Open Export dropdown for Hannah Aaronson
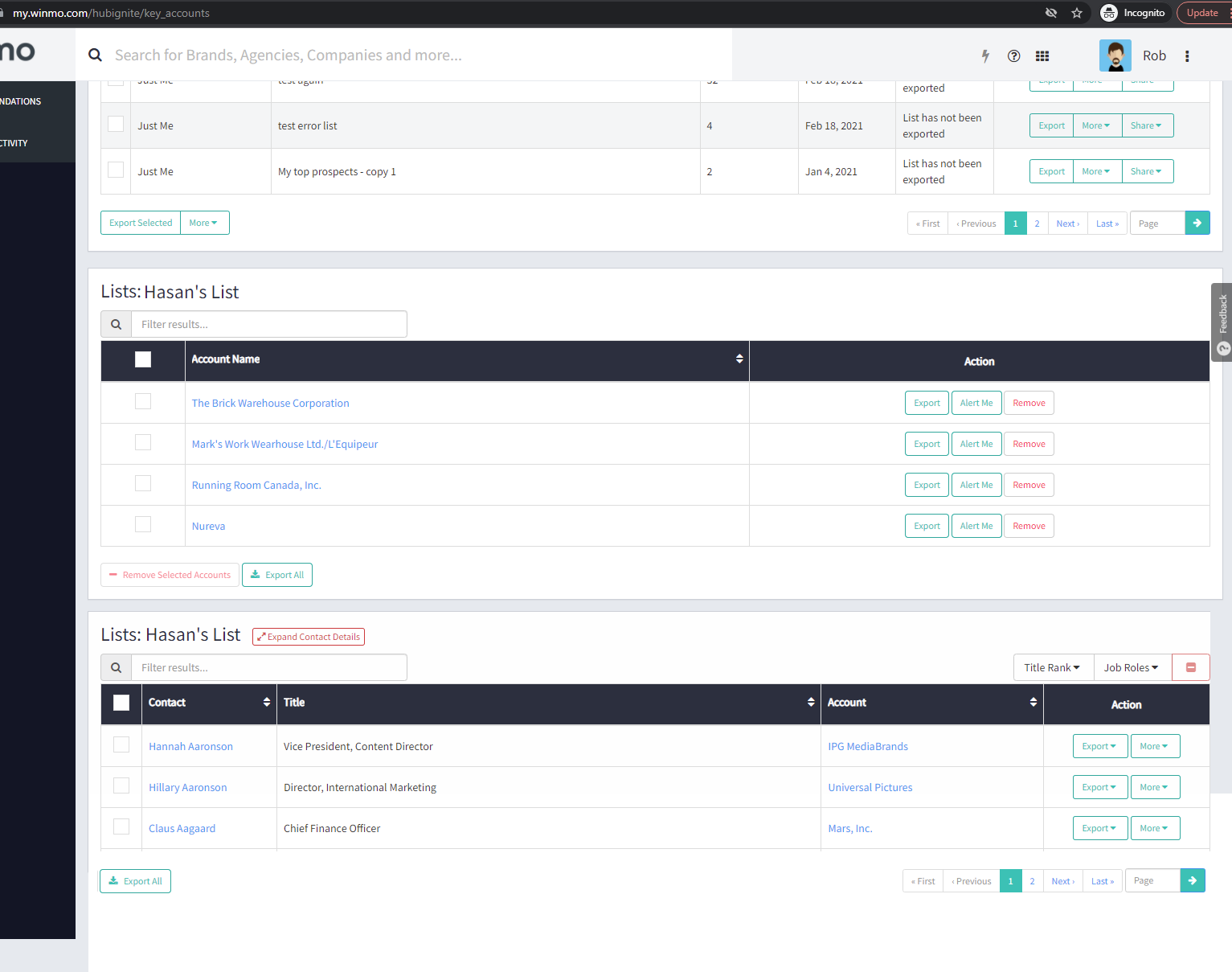Image resolution: width=1232 pixels, height=972 pixels. click(1100, 746)
